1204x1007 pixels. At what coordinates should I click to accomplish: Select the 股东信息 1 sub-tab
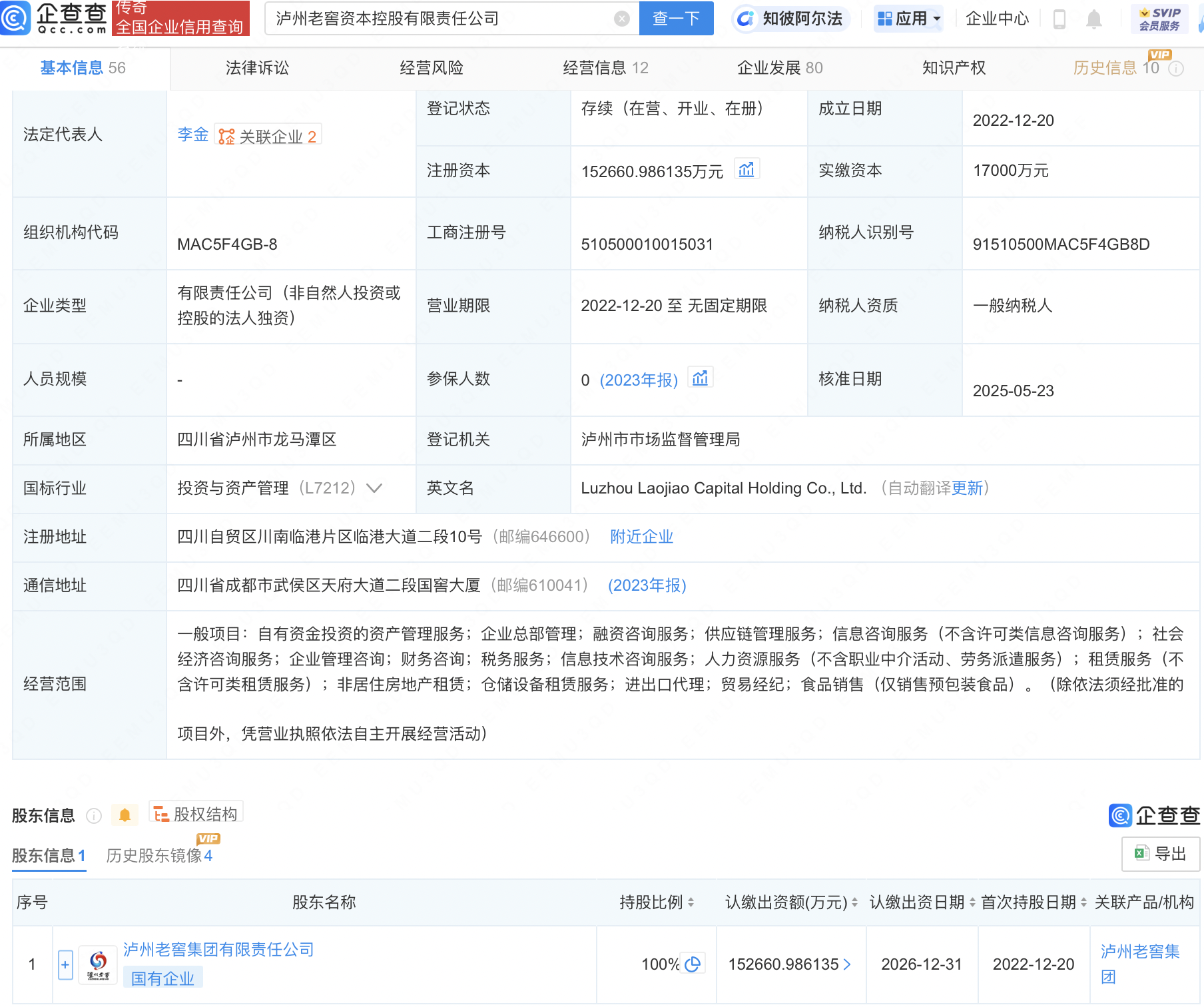point(49,856)
